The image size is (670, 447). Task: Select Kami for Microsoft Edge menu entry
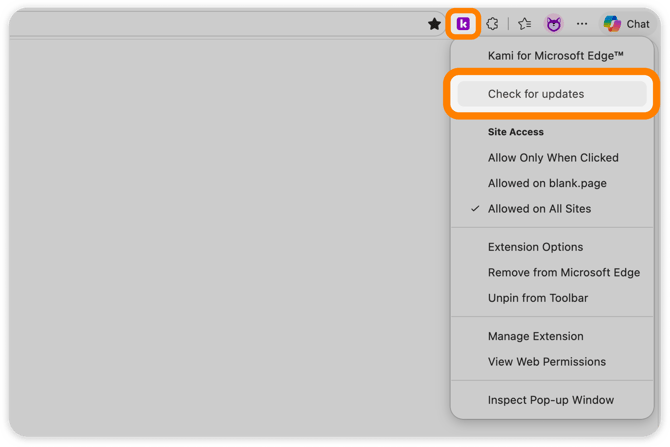(x=552, y=56)
